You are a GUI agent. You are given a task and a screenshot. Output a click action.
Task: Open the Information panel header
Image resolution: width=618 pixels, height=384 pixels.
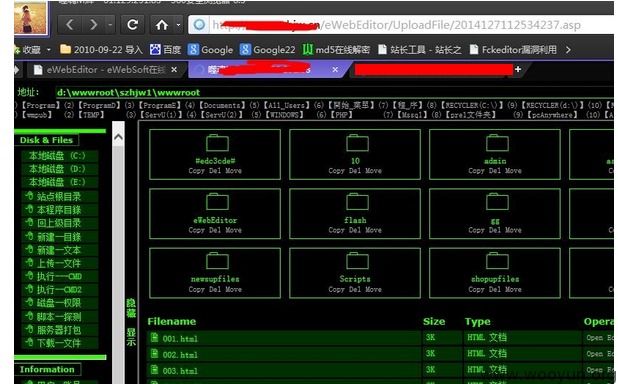[x=47, y=369]
